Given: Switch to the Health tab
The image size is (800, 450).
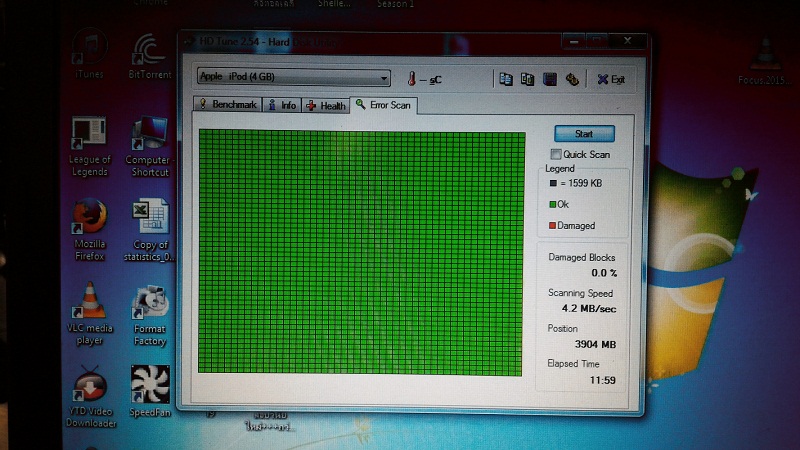Looking at the screenshot, I should pyautogui.click(x=326, y=106).
